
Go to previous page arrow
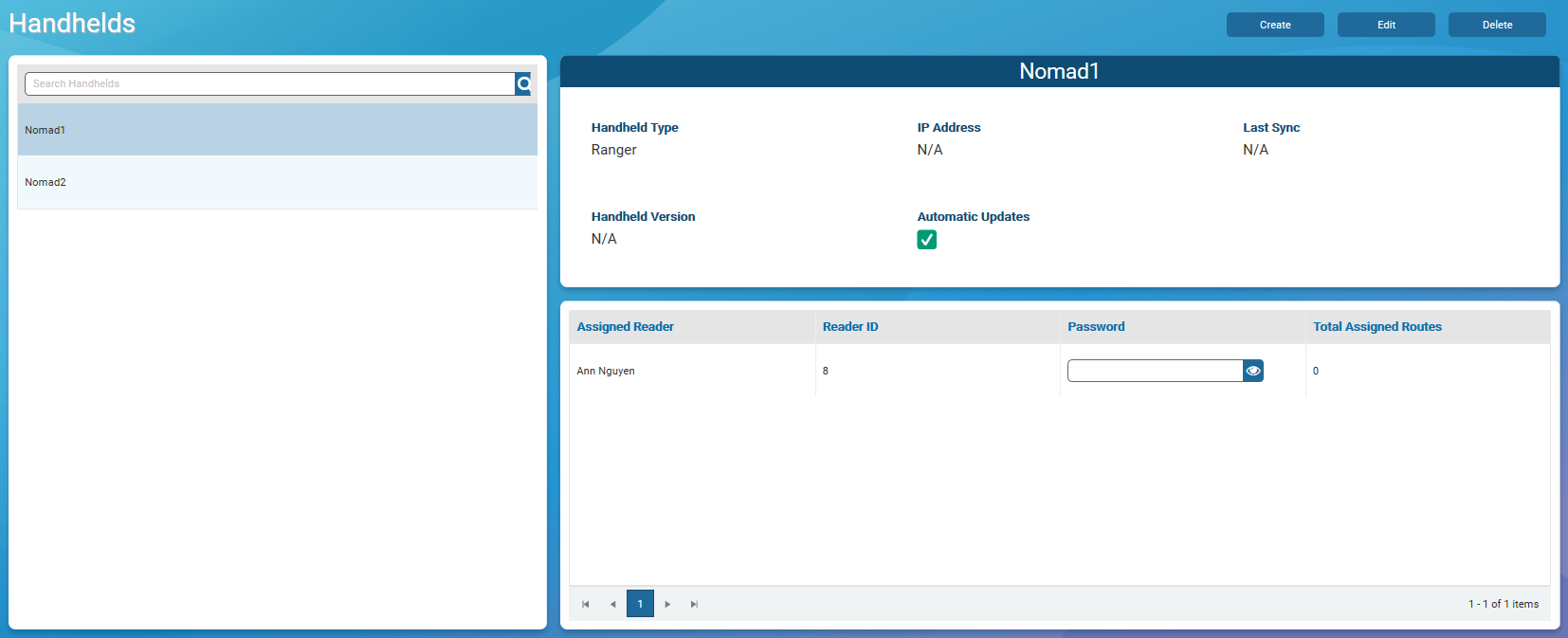[x=612, y=604]
